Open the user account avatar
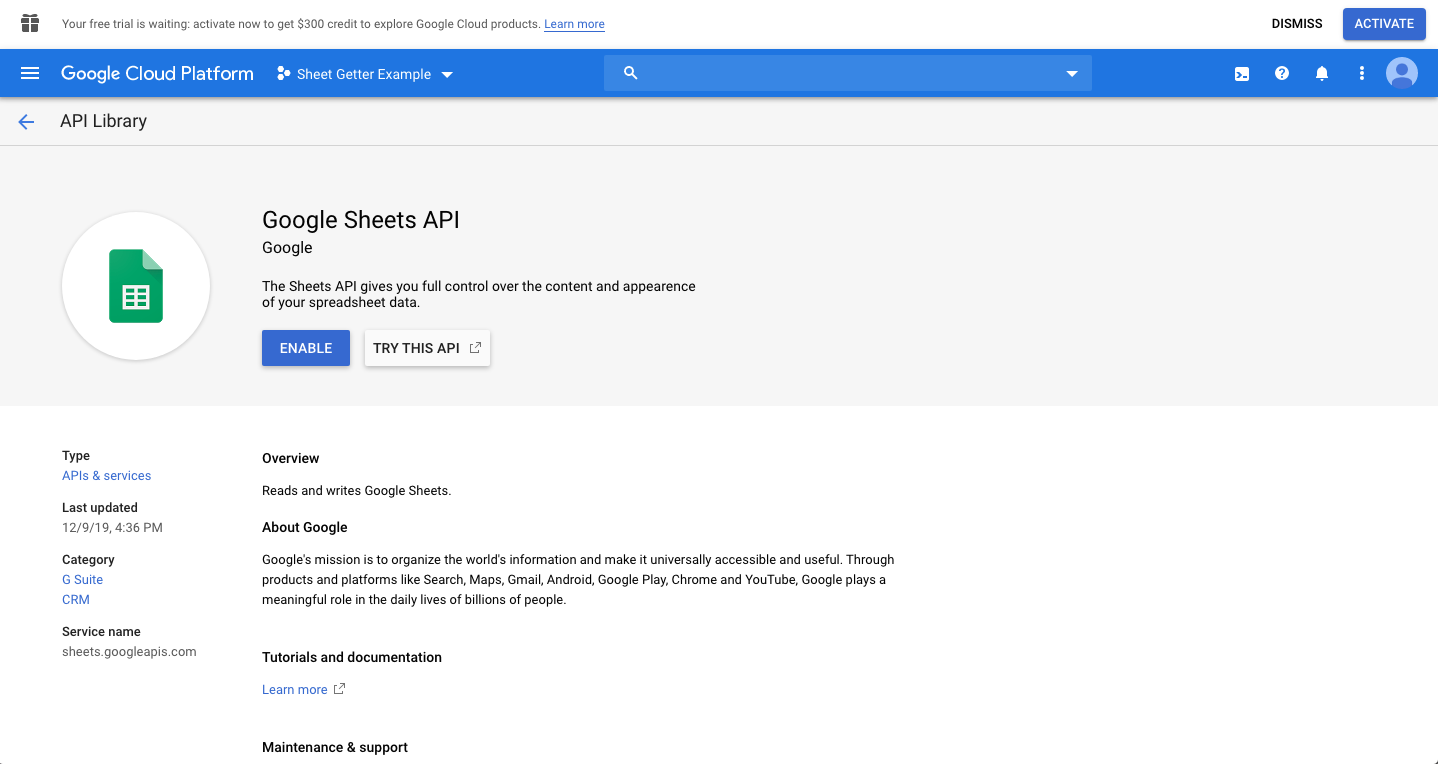This screenshot has width=1438, height=764. click(x=1402, y=73)
